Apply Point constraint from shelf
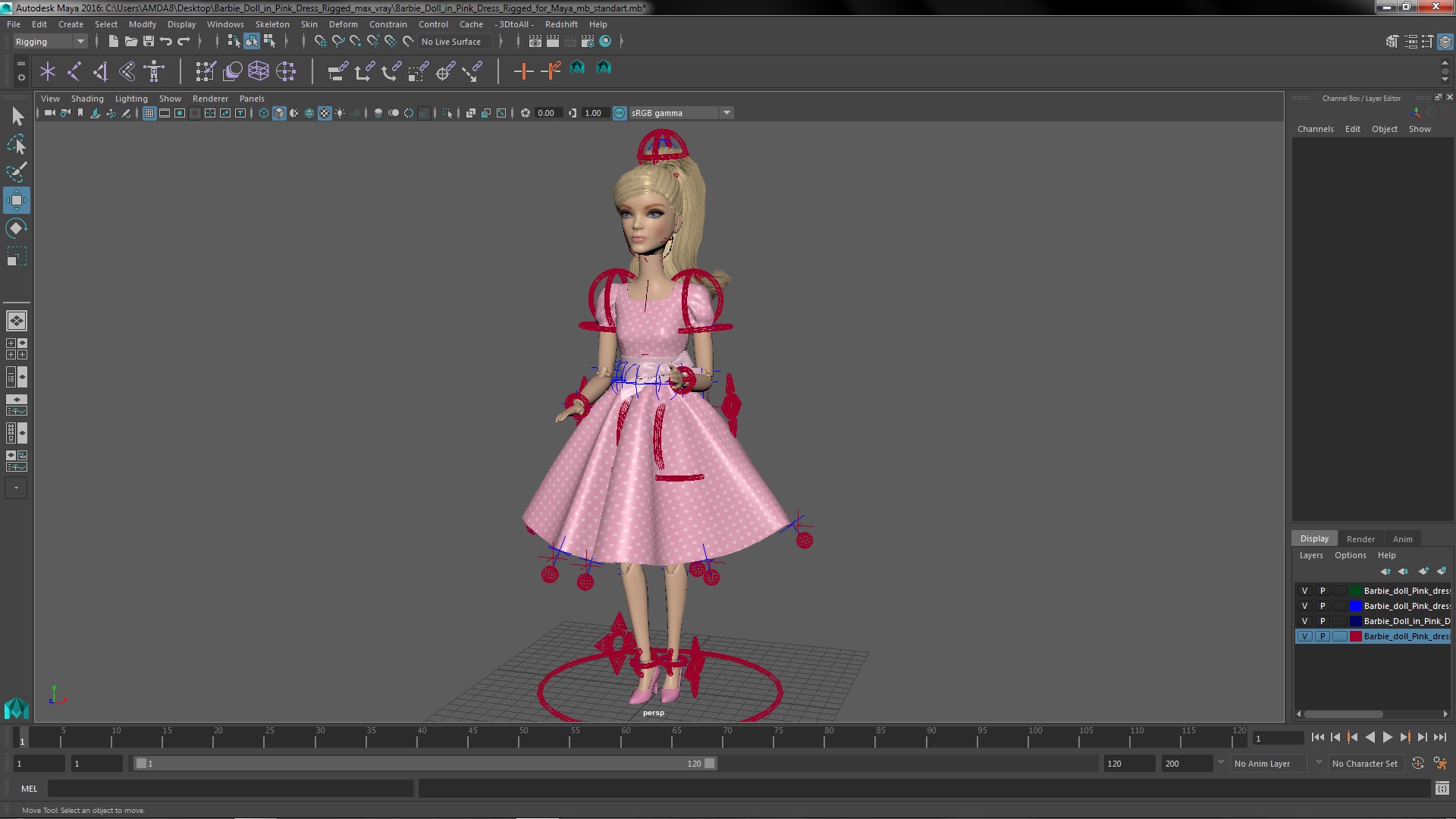This screenshot has width=1456, height=819. [364, 71]
